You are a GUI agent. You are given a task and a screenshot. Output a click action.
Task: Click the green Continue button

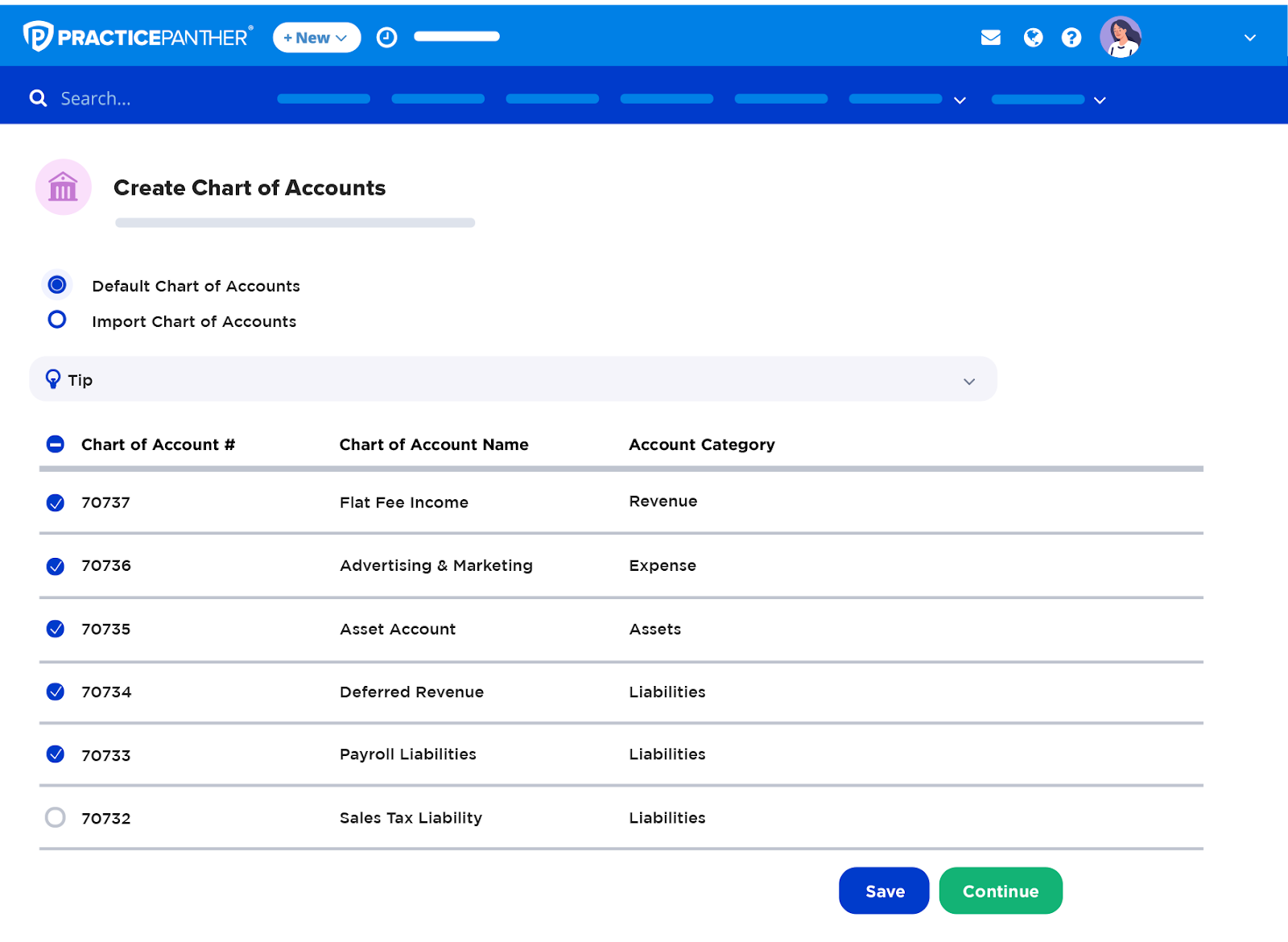(1000, 890)
